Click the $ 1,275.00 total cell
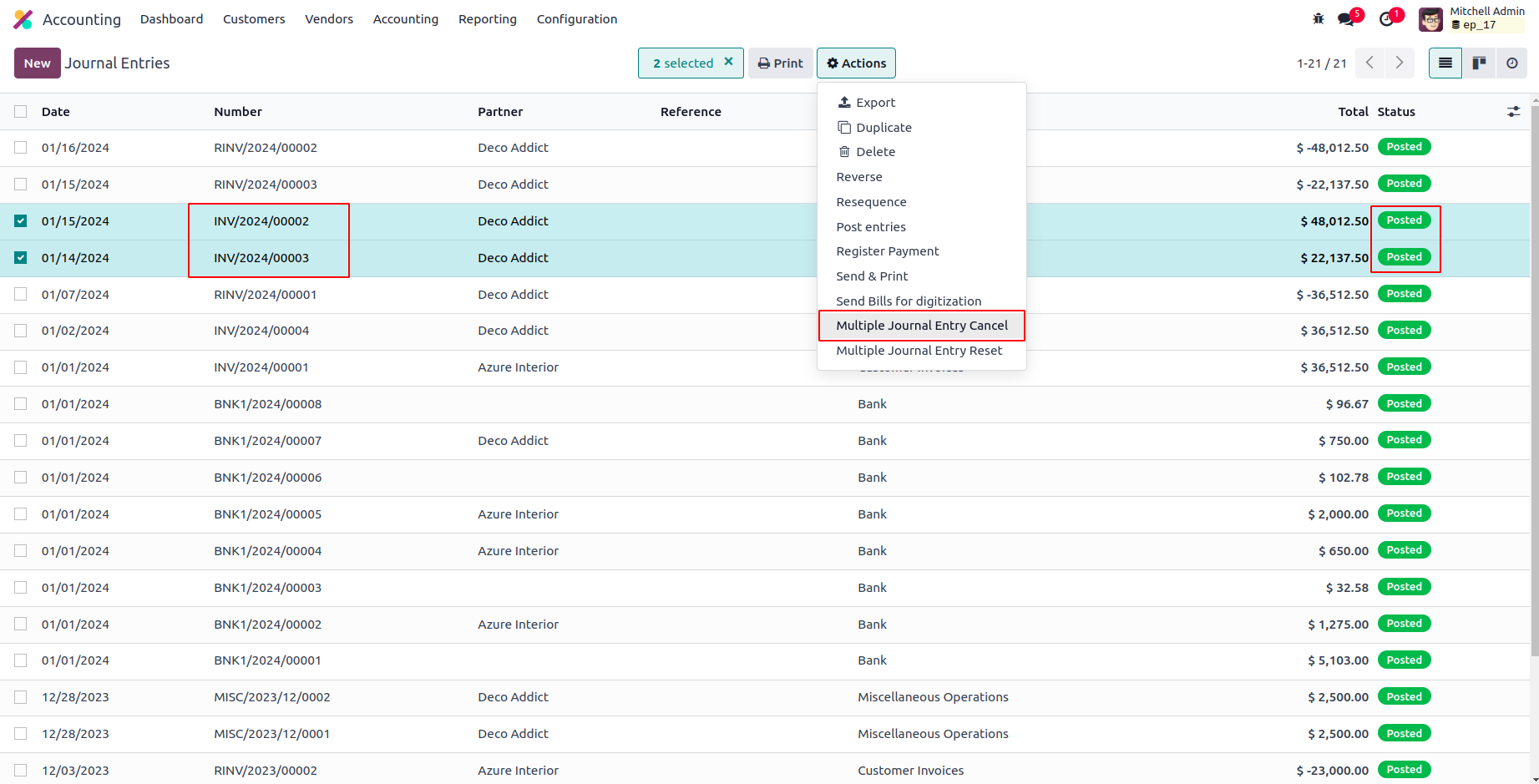 coord(1338,625)
